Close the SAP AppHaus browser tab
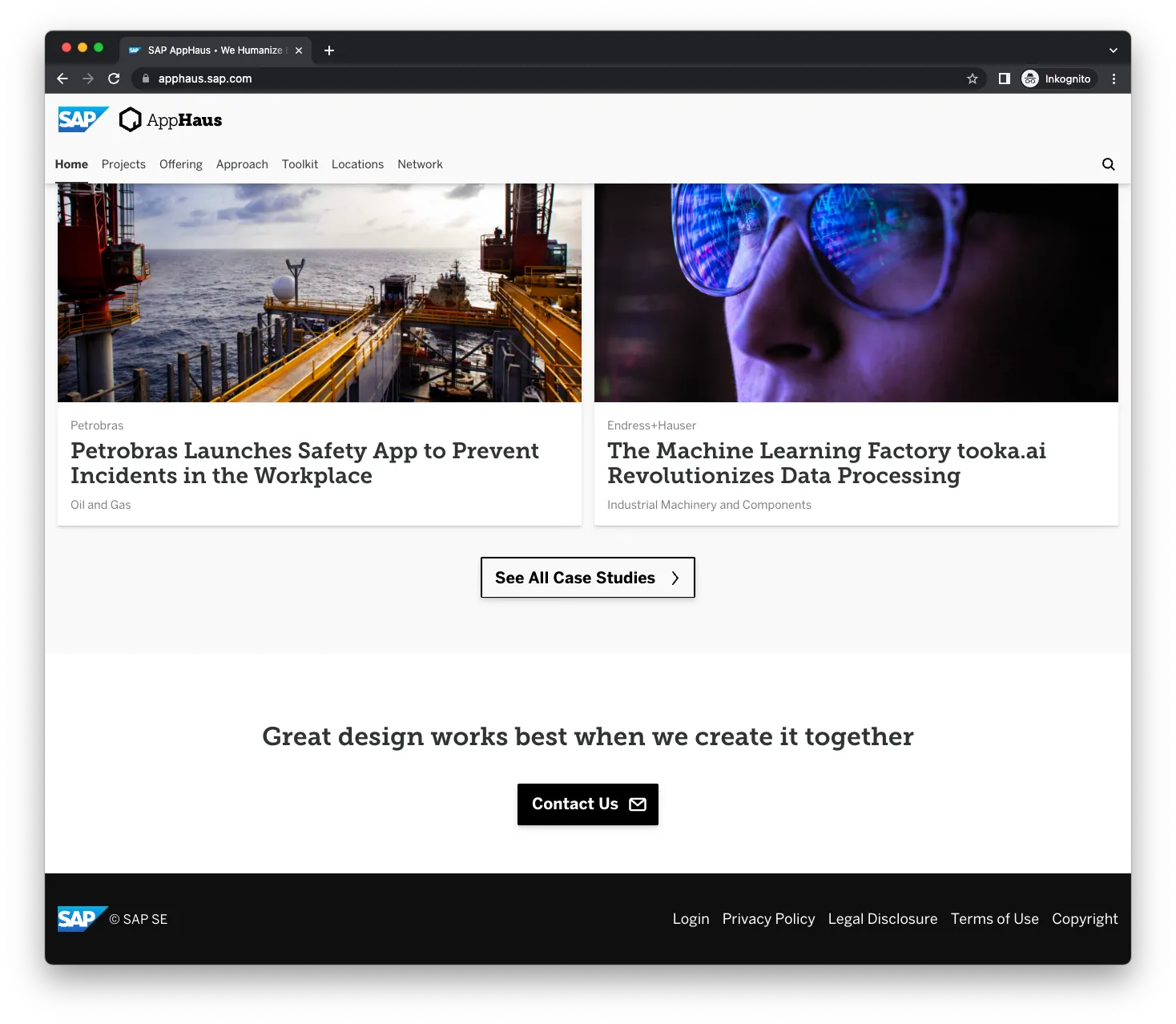 299,50
